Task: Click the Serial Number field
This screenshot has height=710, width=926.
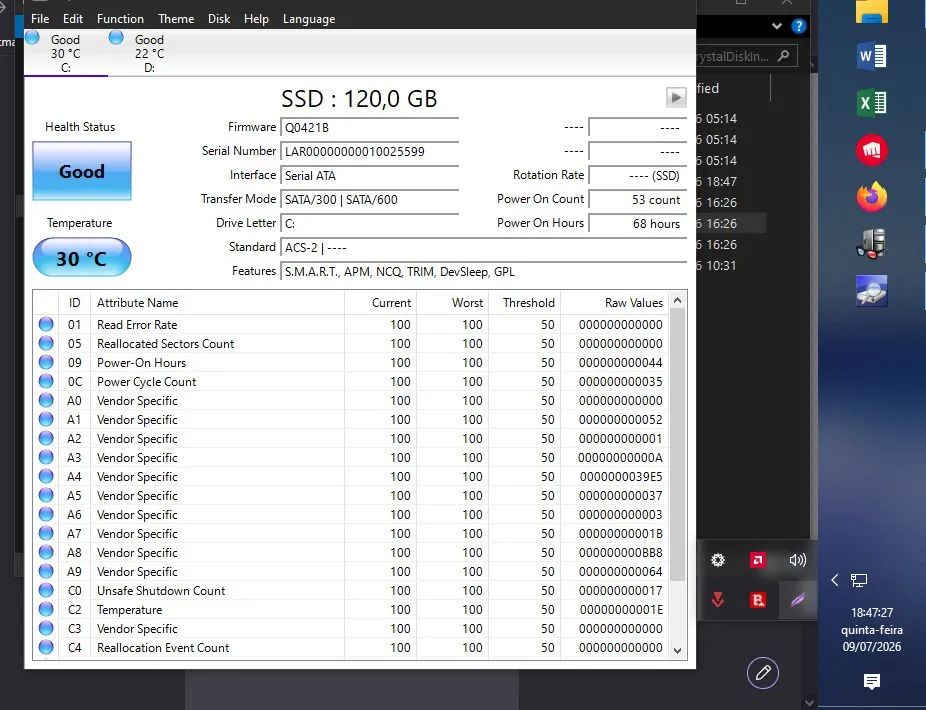Action: (370, 151)
